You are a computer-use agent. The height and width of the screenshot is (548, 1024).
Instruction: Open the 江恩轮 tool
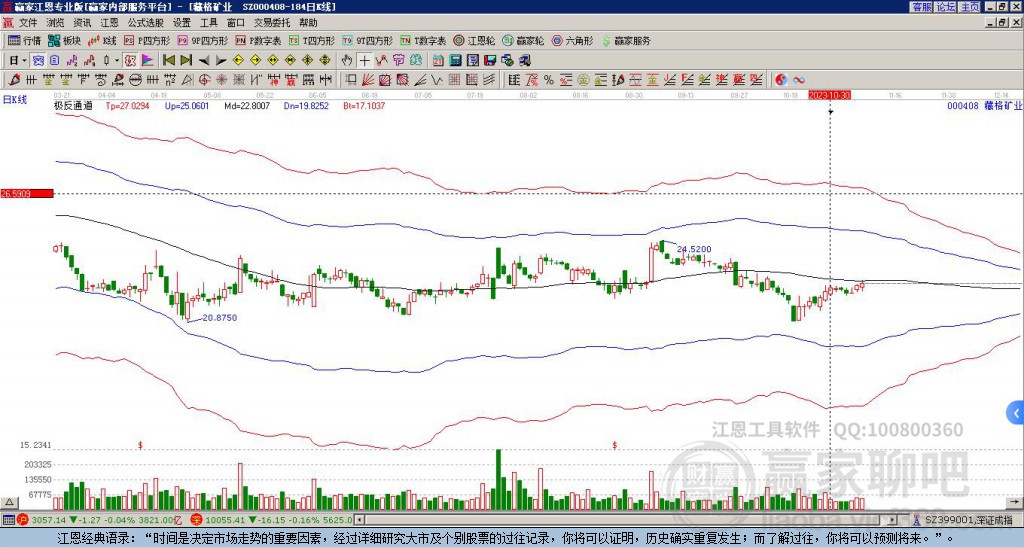click(x=474, y=40)
